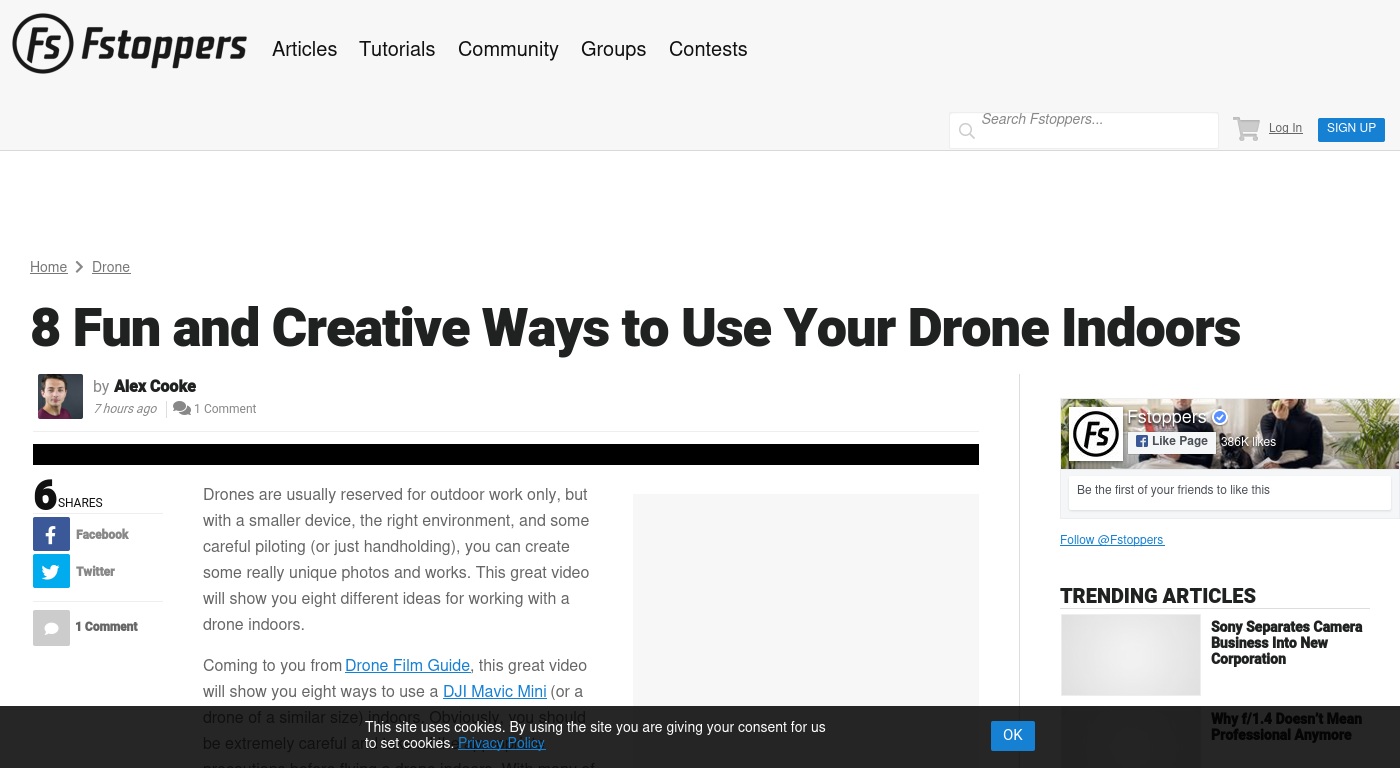Open the DJI Mavic Mini link
Image resolution: width=1400 pixels, height=768 pixels.
click(495, 691)
